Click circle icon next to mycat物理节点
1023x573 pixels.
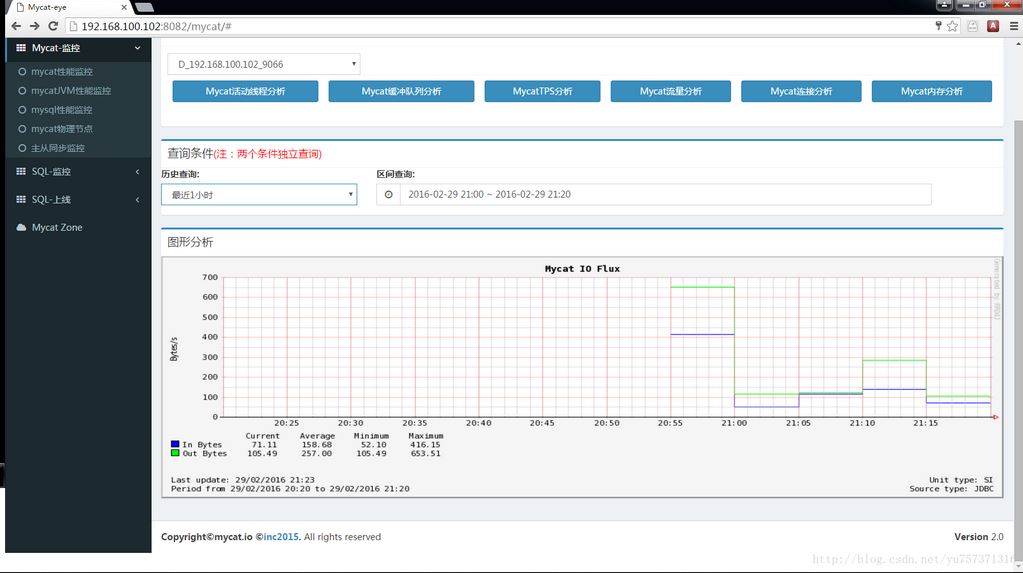(x=22, y=129)
